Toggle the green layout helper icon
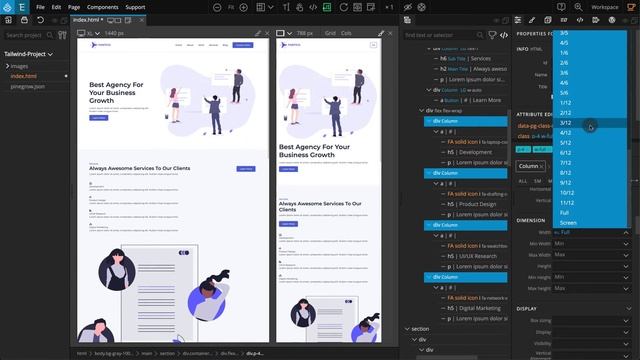 click(327, 7)
